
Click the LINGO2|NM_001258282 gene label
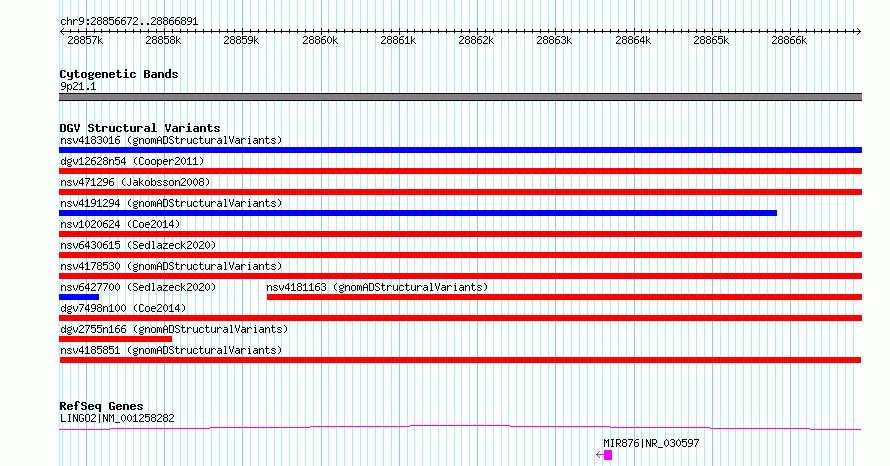pos(117,418)
